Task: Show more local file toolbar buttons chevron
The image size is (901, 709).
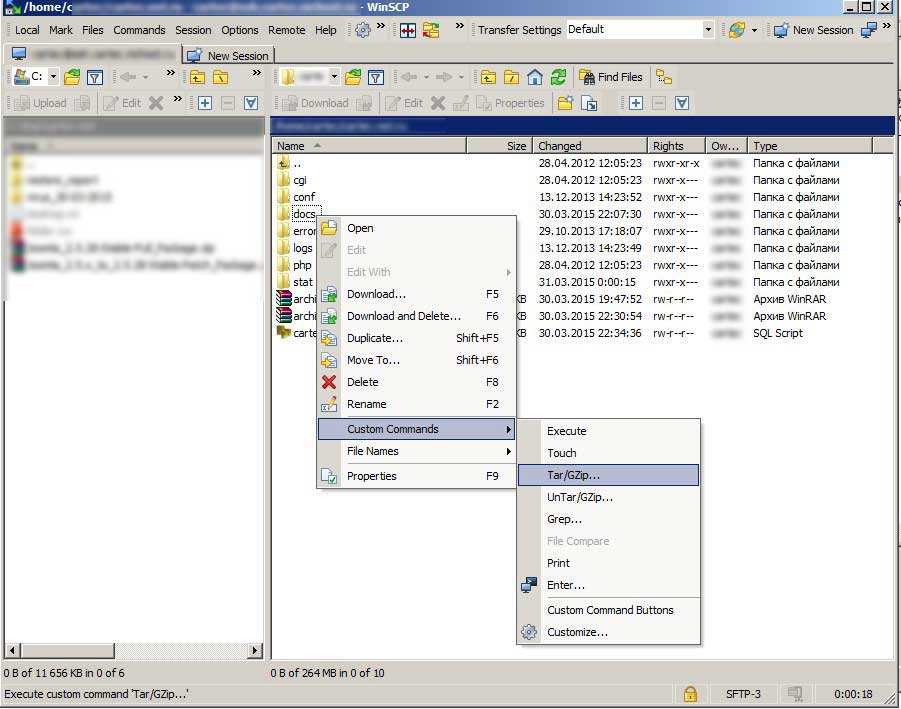Action: coord(178,99)
